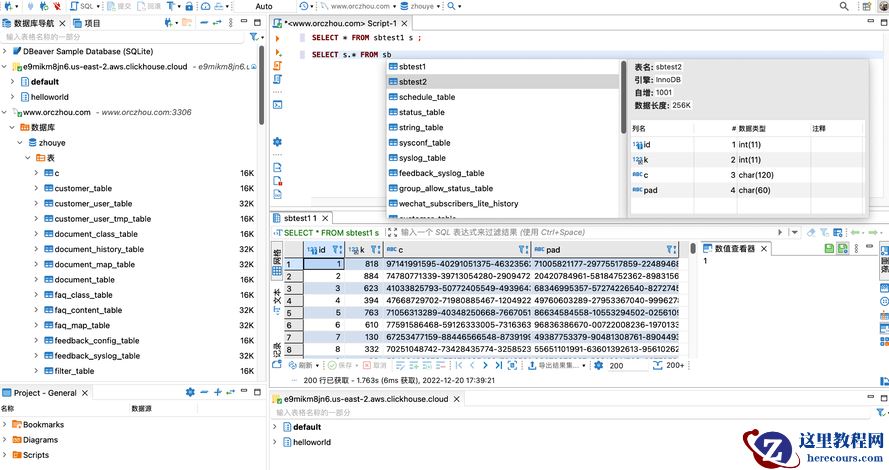Viewport: 889px width, 470px height.
Task: Click the filter icon on column c
Action: [521, 249]
